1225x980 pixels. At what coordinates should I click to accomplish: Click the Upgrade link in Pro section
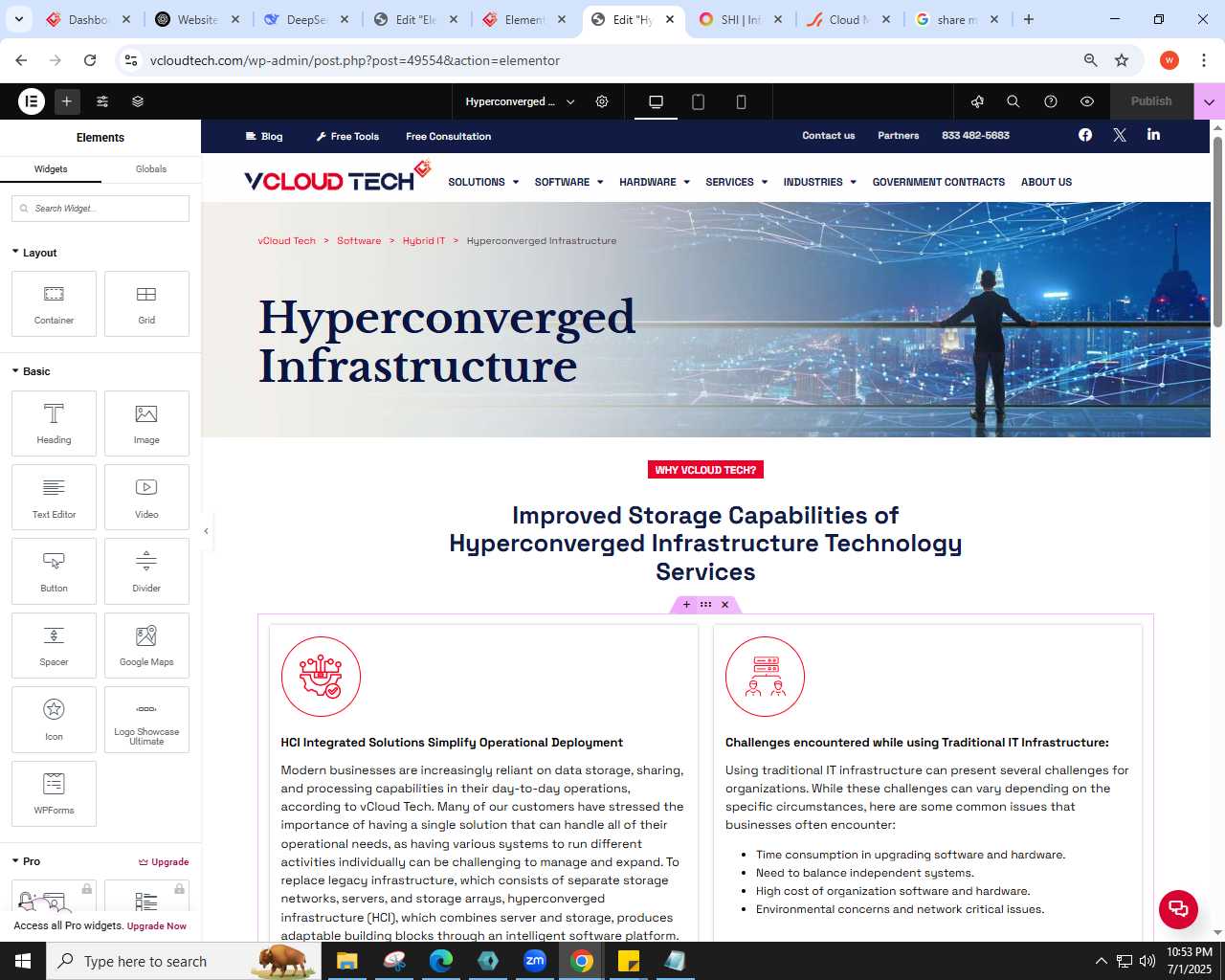[x=164, y=862]
